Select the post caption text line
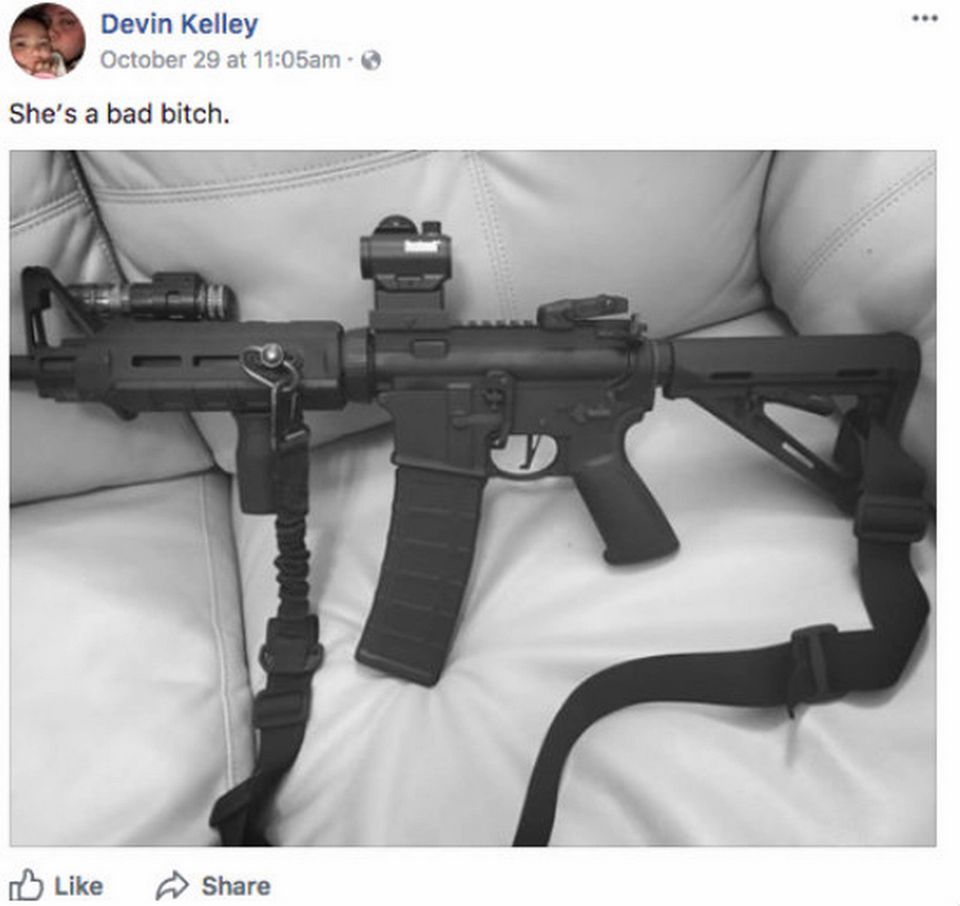The image size is (960, 906). (x=119, y=114)
